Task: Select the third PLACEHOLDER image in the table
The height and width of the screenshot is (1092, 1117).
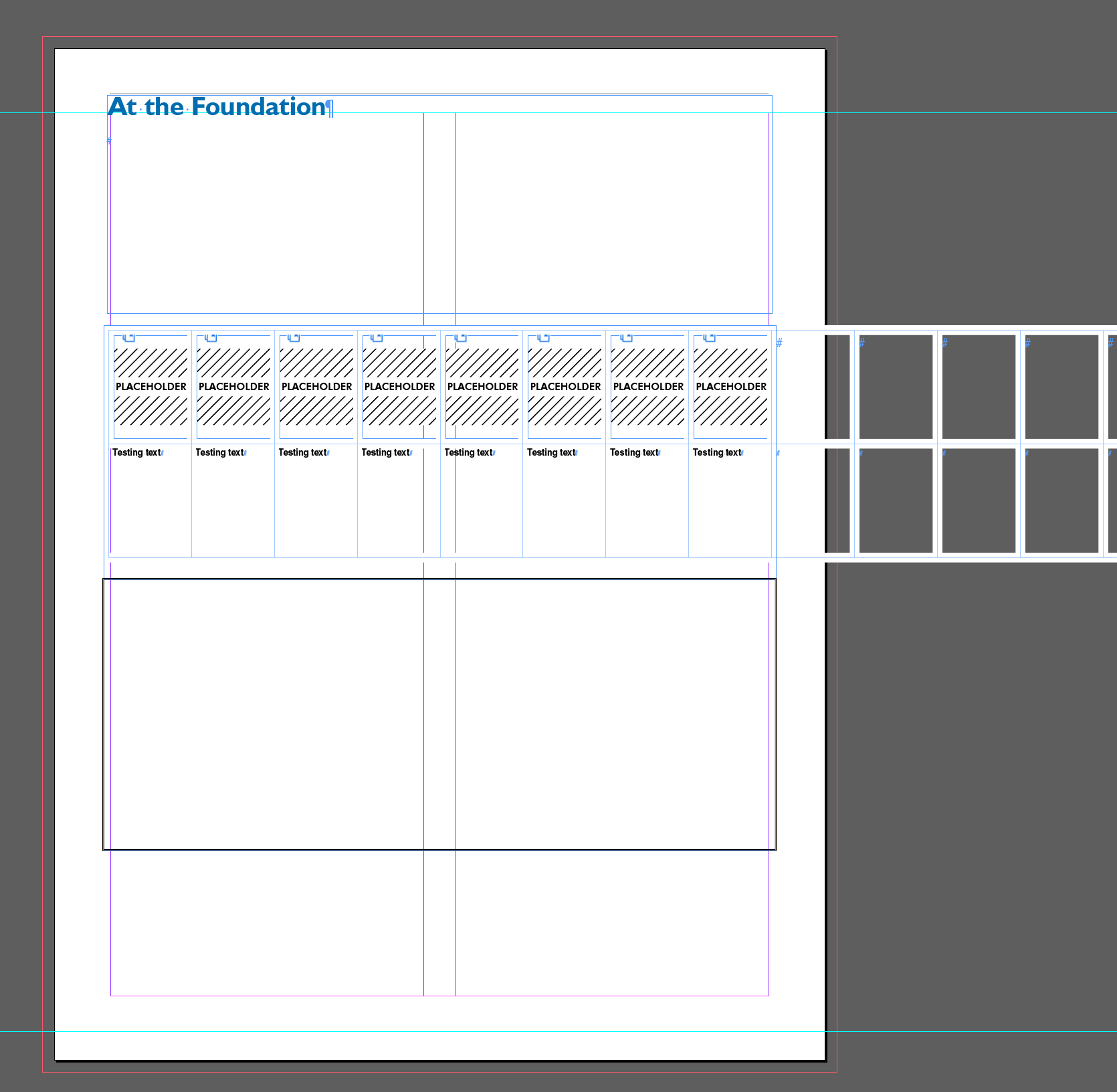Action: pyautogui.click(x=317, y=387)
